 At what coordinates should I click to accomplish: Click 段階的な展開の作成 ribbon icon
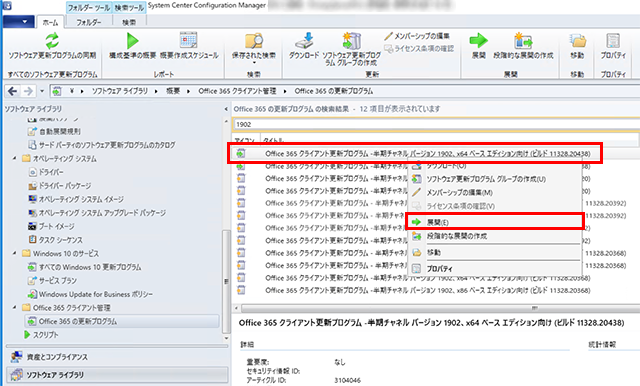(x=523, y=41)
